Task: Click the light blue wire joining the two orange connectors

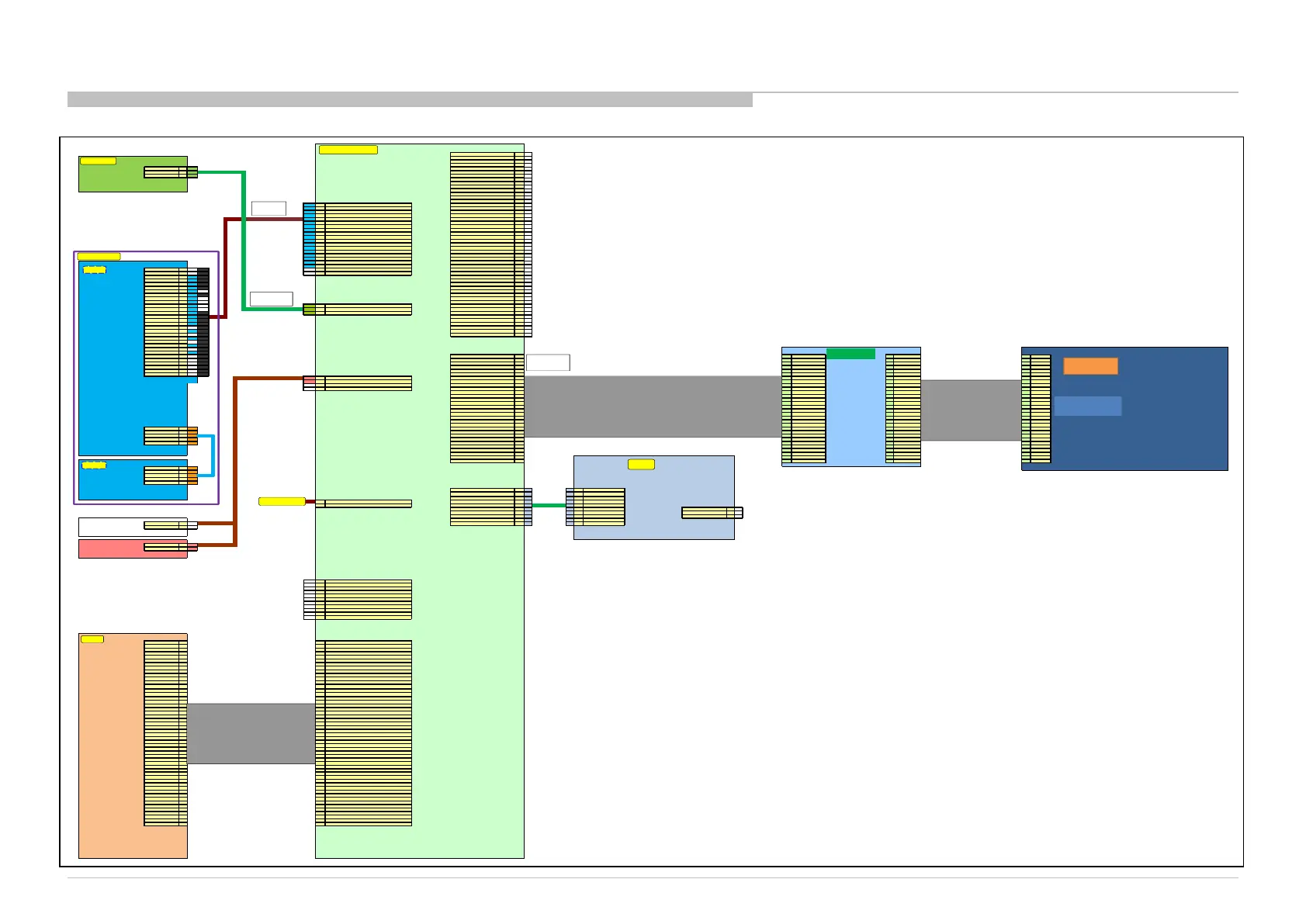Action: click(213, 455)
